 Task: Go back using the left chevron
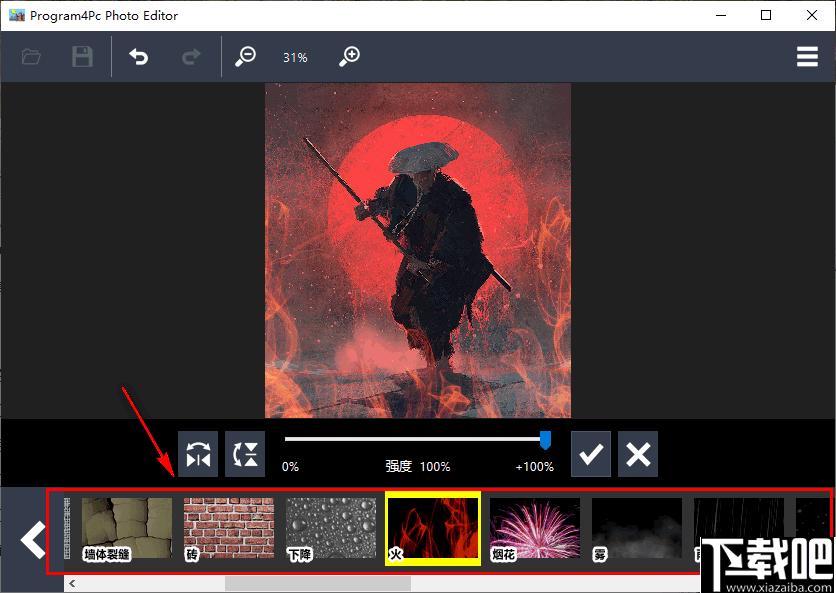click(33, 539)
